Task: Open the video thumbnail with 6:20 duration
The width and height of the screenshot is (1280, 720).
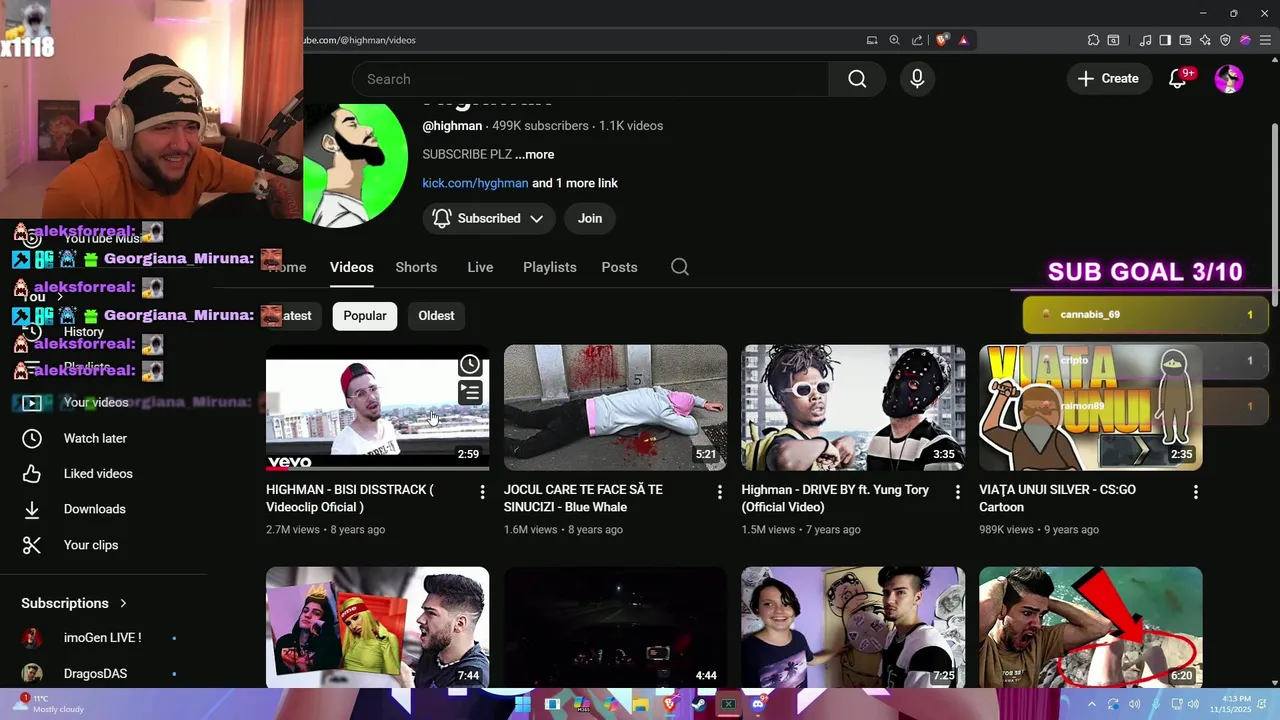Action: (1091, 627)
